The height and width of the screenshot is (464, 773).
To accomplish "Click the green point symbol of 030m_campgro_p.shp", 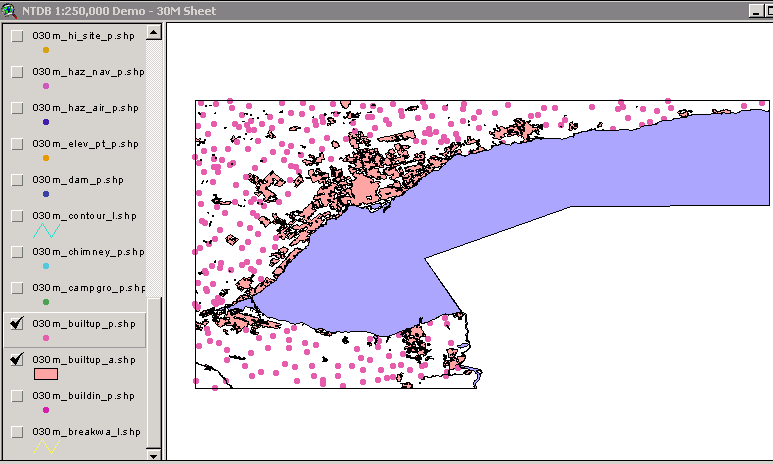I will (46, 302).
